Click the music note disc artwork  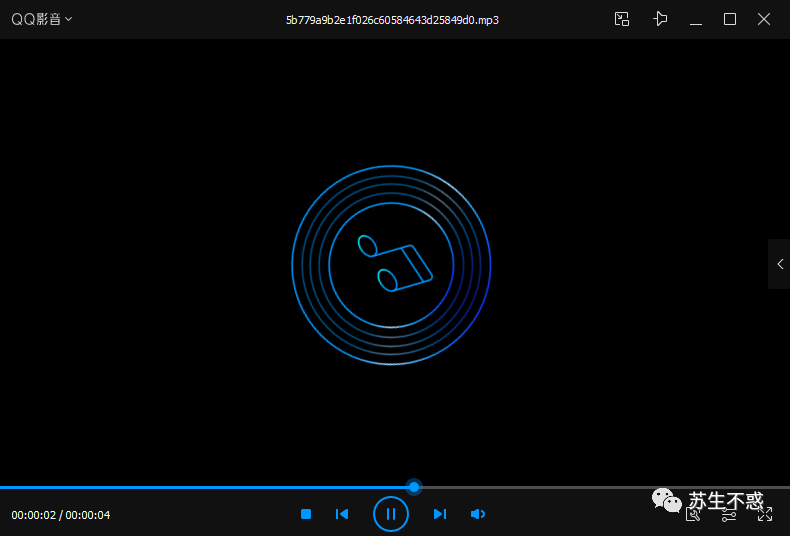click(391, 265)
